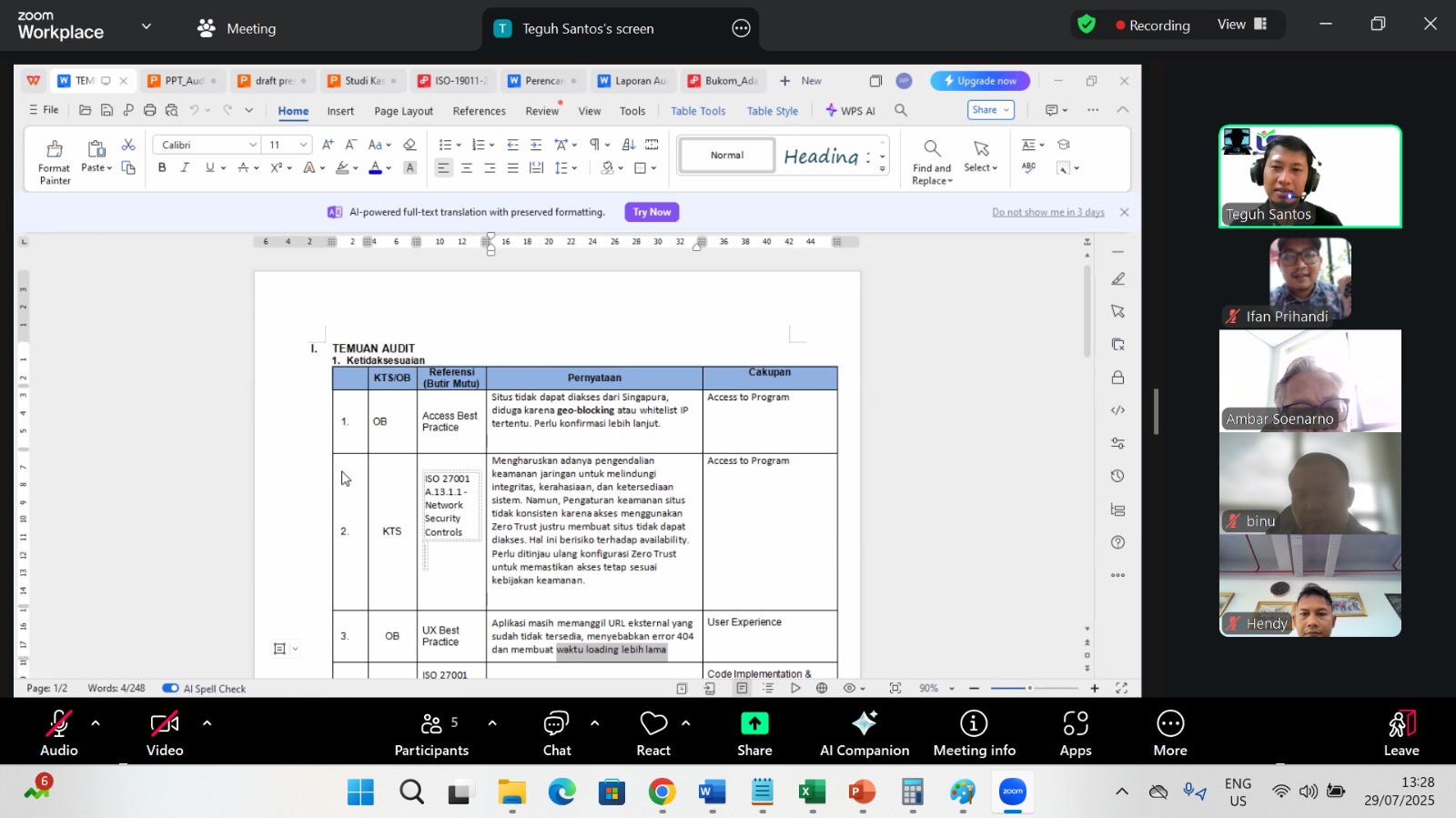
Task: Open options for Teguh Santos's screen
Action: (742, 28)
